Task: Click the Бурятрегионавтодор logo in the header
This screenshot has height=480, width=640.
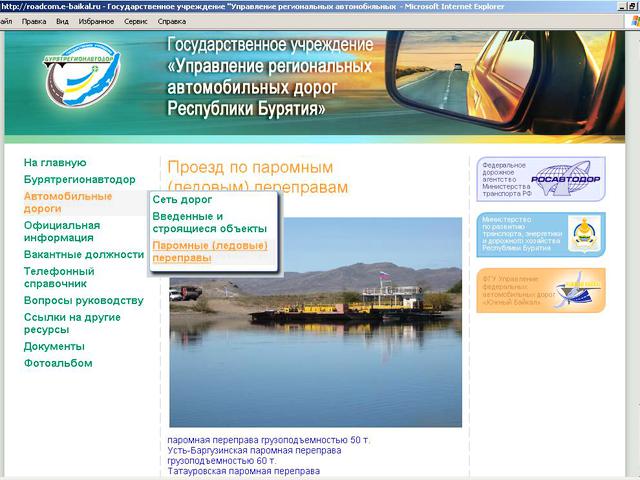Action: 82,74
